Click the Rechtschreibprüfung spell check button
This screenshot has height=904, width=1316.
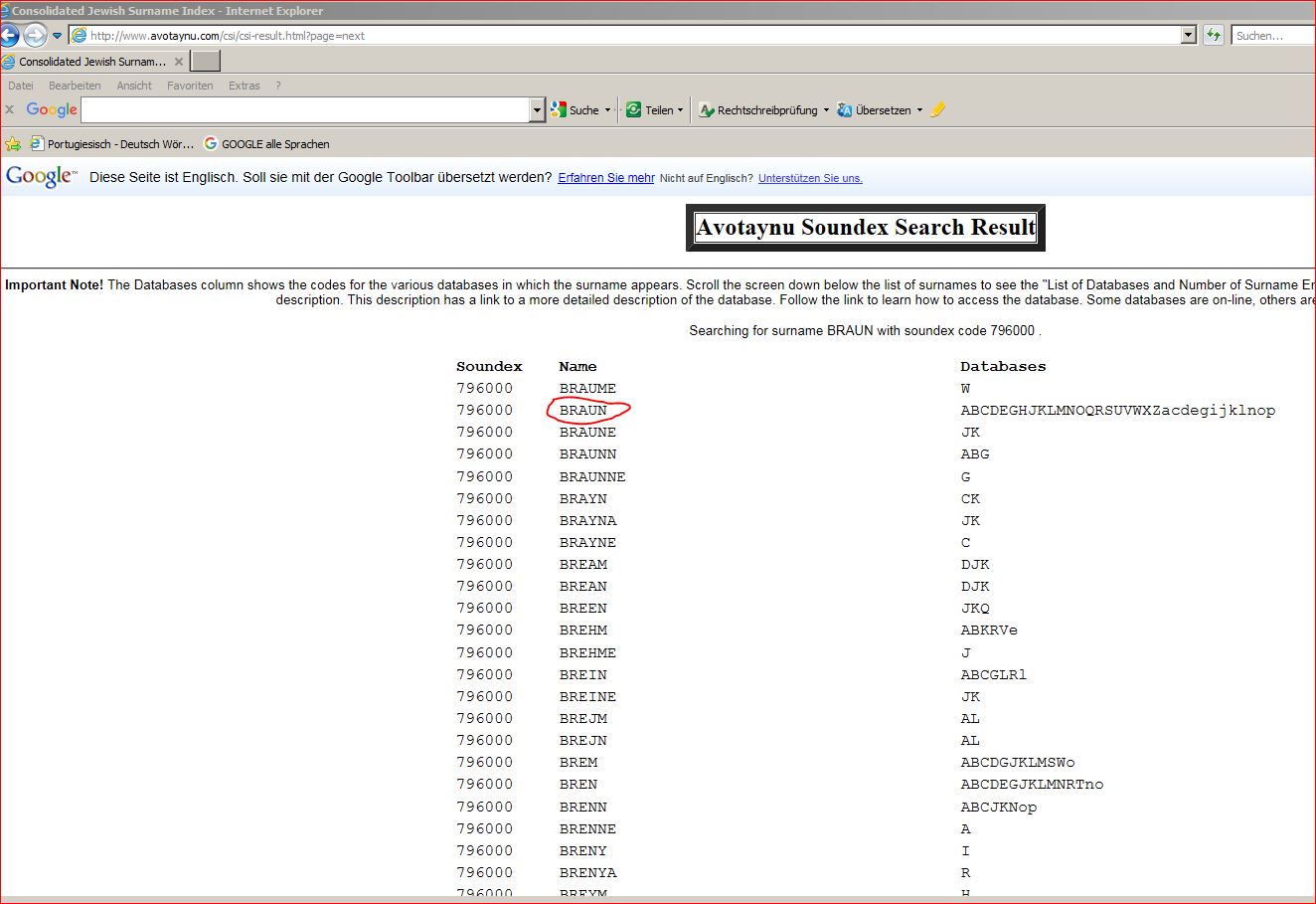click(x=758, y=109)
